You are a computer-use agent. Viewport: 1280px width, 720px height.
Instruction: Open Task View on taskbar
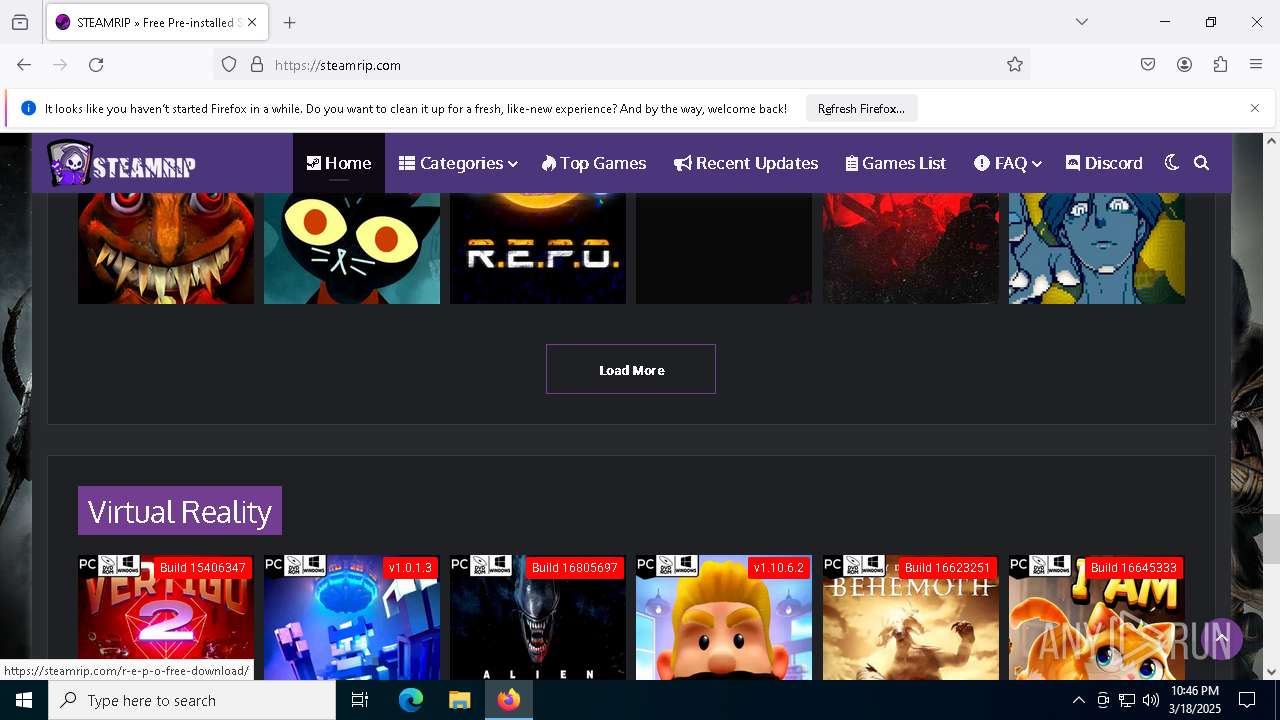pyautogui.click(x=360, y=700)
